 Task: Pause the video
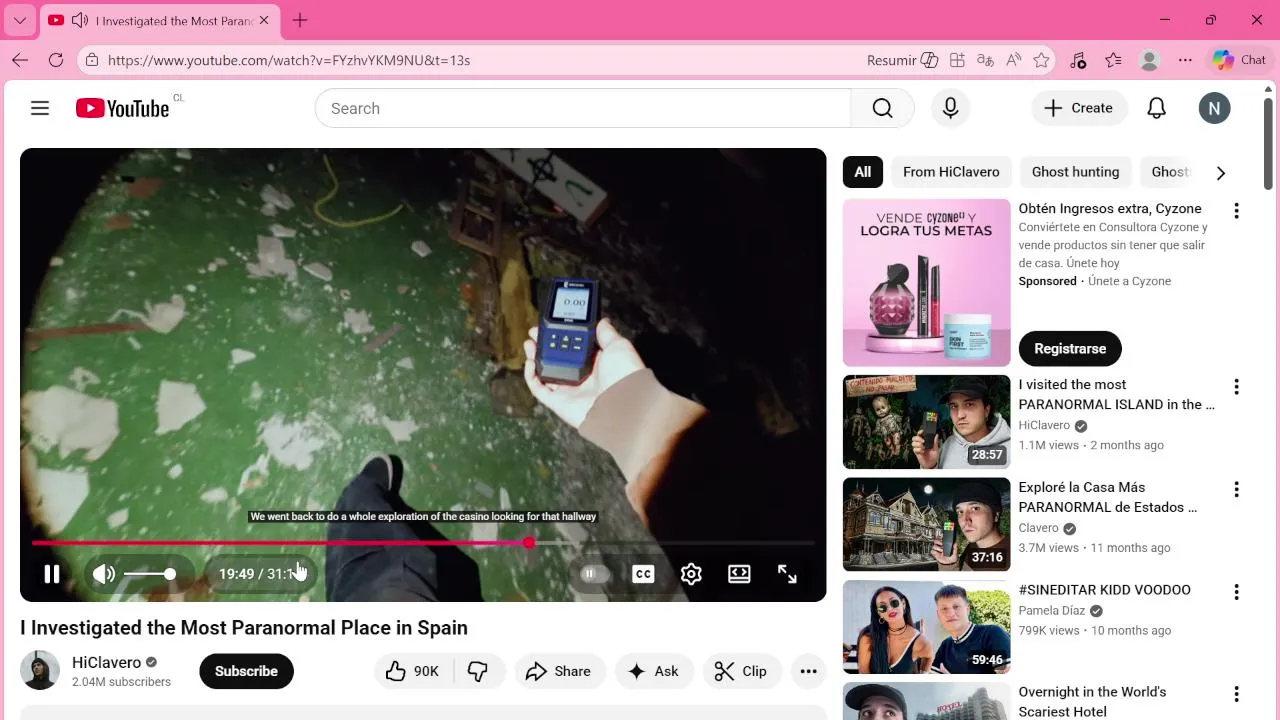point(52,574)
